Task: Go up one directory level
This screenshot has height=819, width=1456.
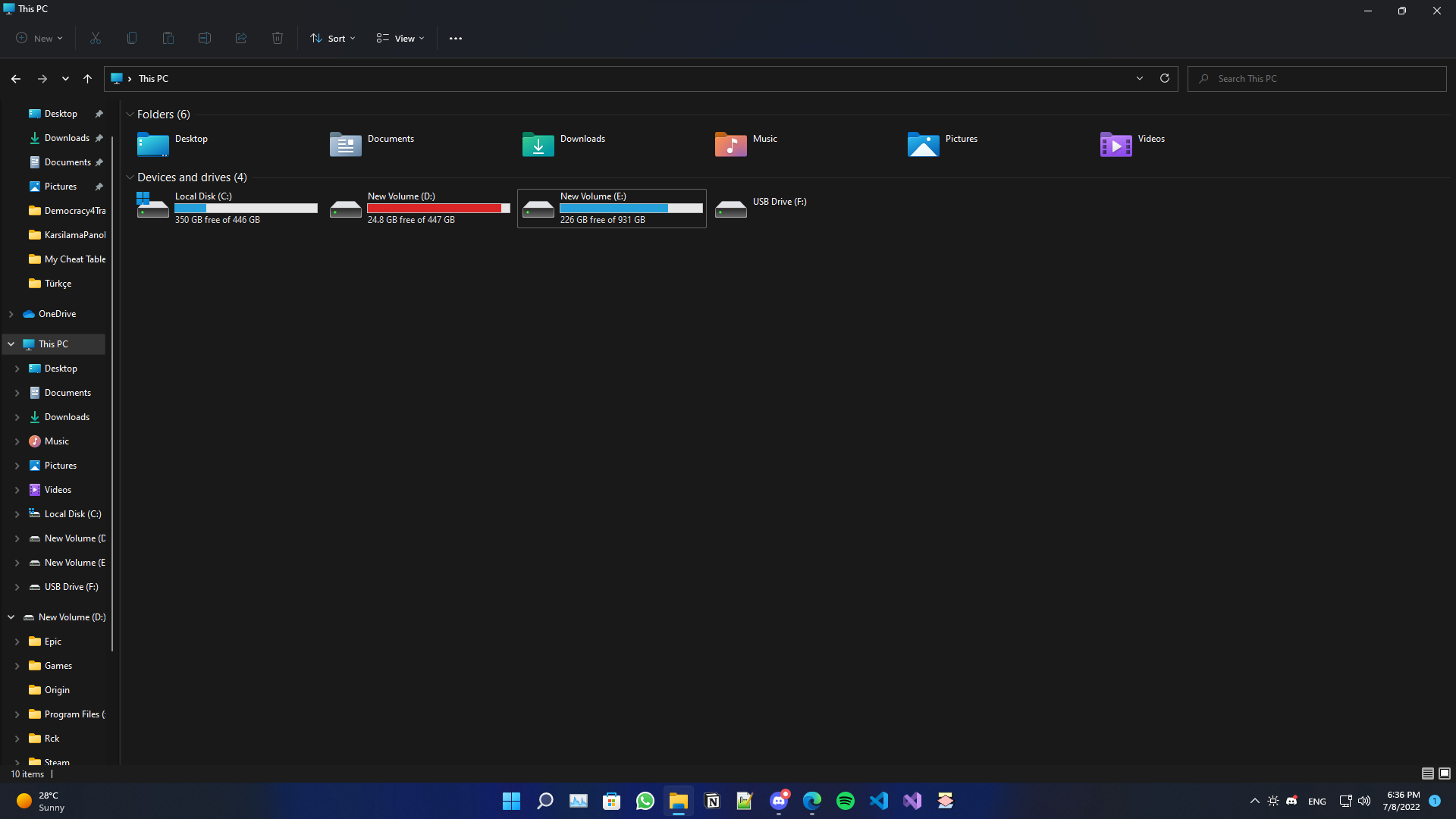Action: pos(87,78)
